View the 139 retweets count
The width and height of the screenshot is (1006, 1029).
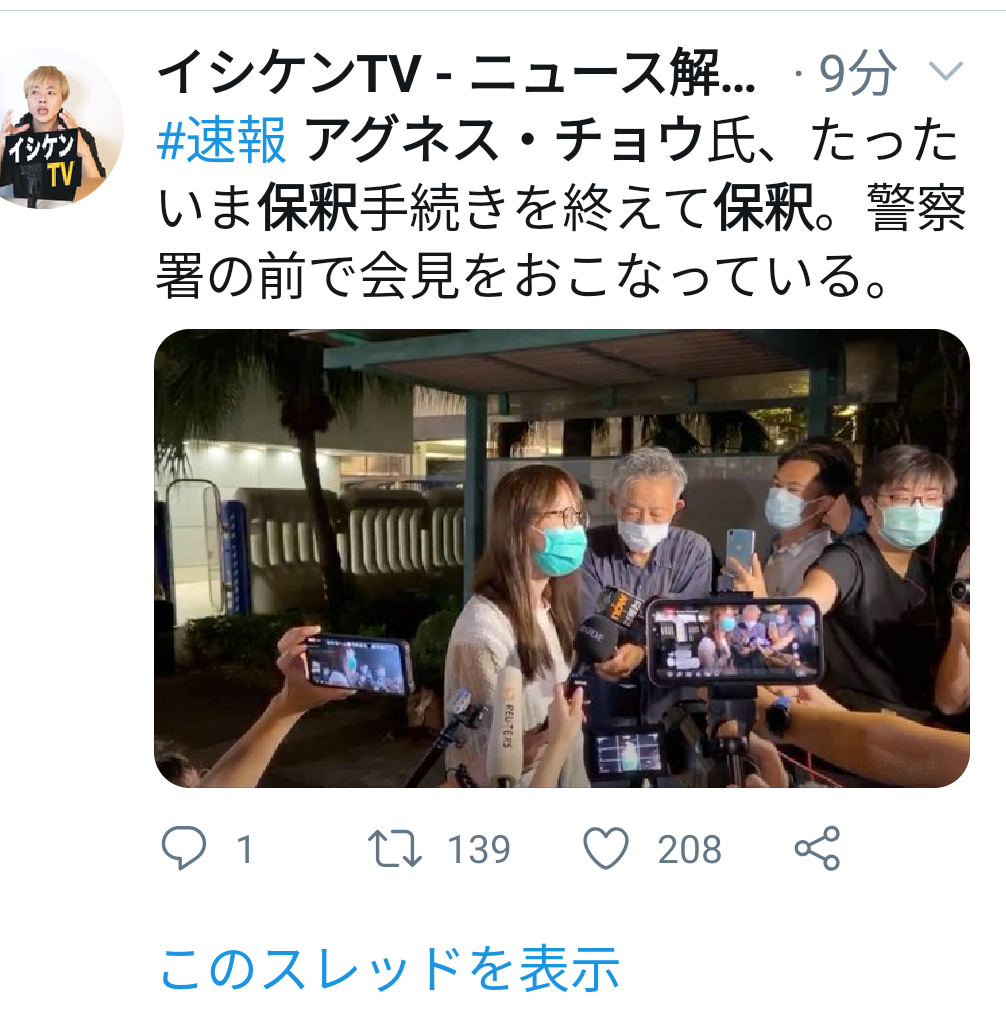[478, 849]
